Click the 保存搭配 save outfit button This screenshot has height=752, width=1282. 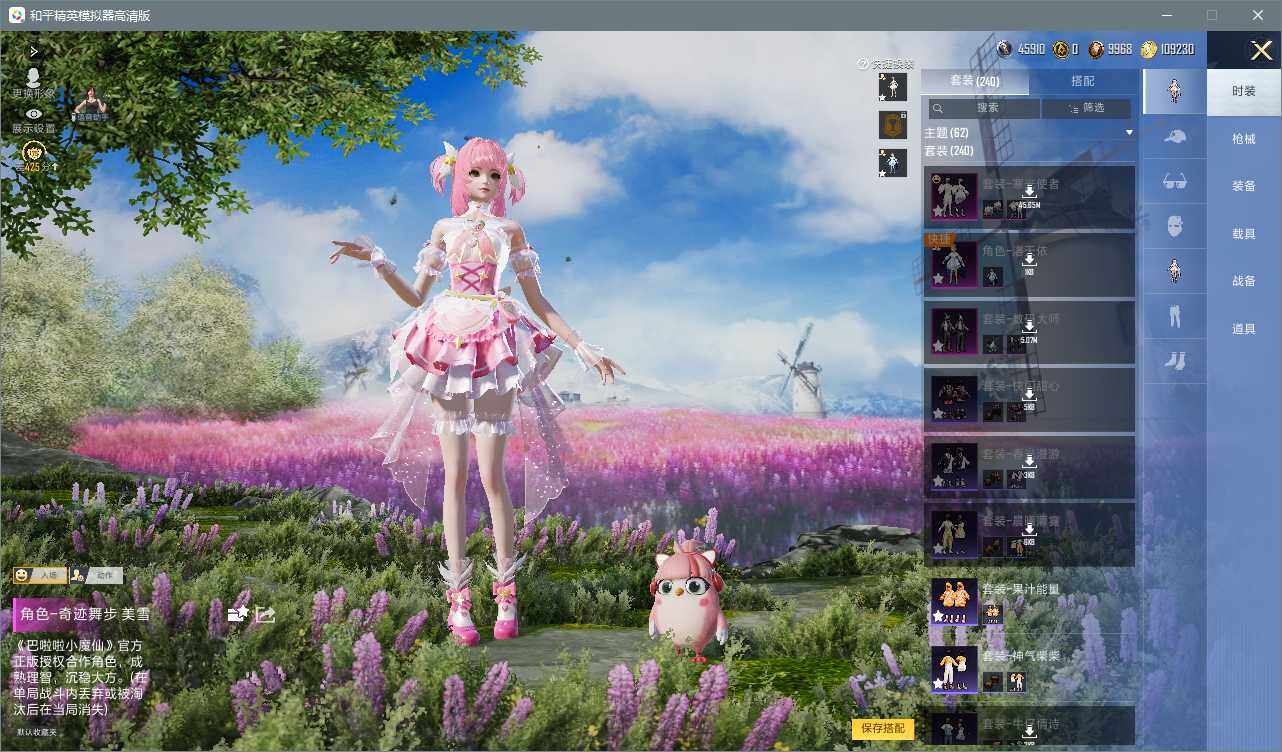point(883,728)
